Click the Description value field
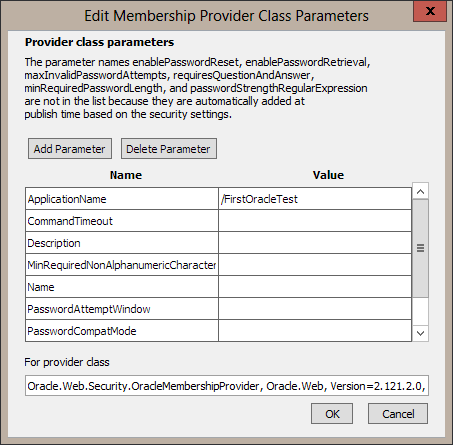The height and width of the screenshot is (445, 453). [x=315, y=243]
